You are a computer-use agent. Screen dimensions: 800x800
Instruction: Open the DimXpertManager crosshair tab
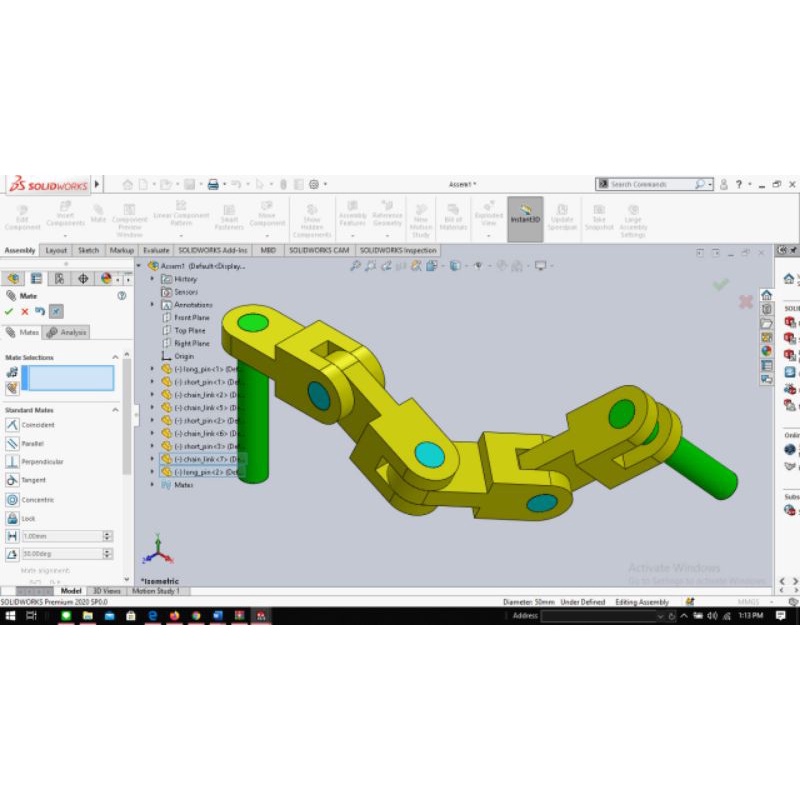83,279
